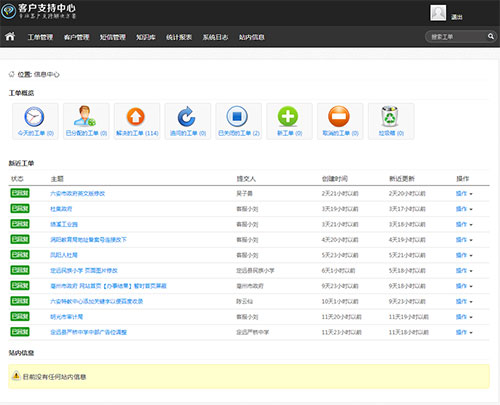500x405 pixels.
Task: Open 今天的工单 clock icon tile
Action: (35, 121)
